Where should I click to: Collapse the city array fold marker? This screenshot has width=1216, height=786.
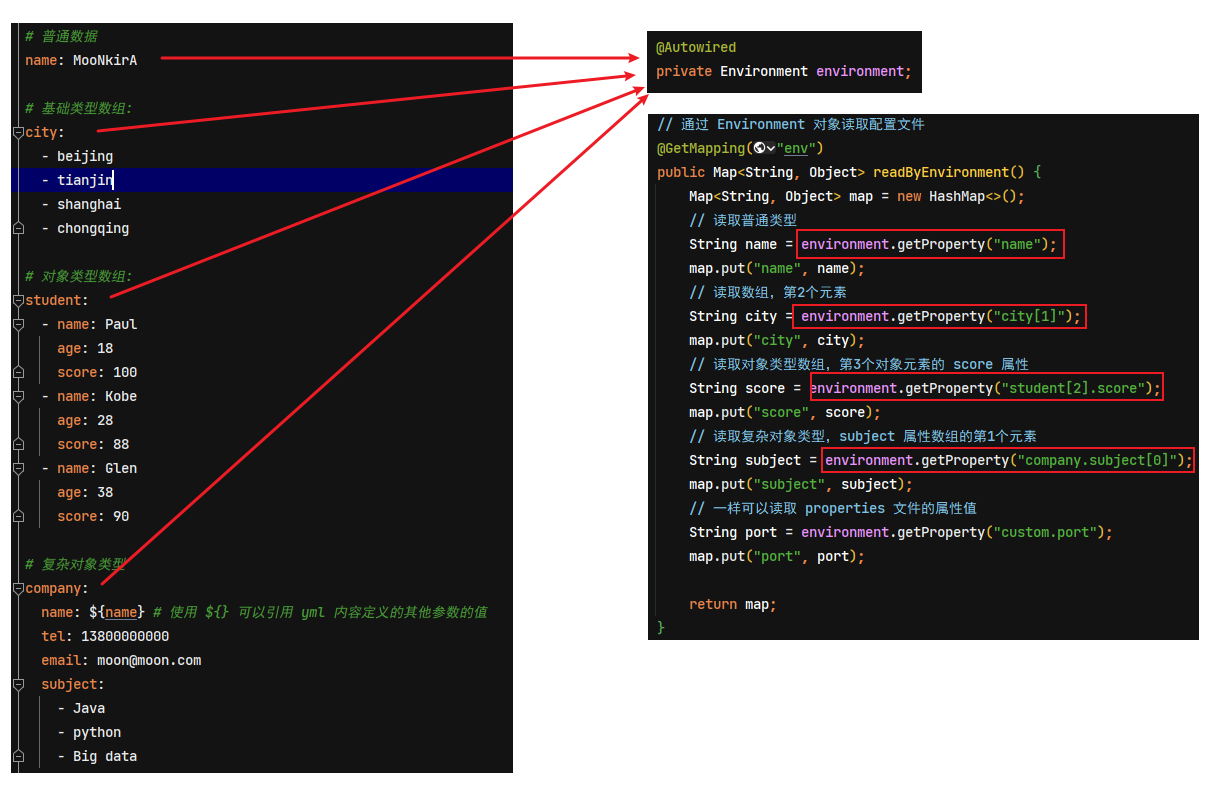point(18,132)
